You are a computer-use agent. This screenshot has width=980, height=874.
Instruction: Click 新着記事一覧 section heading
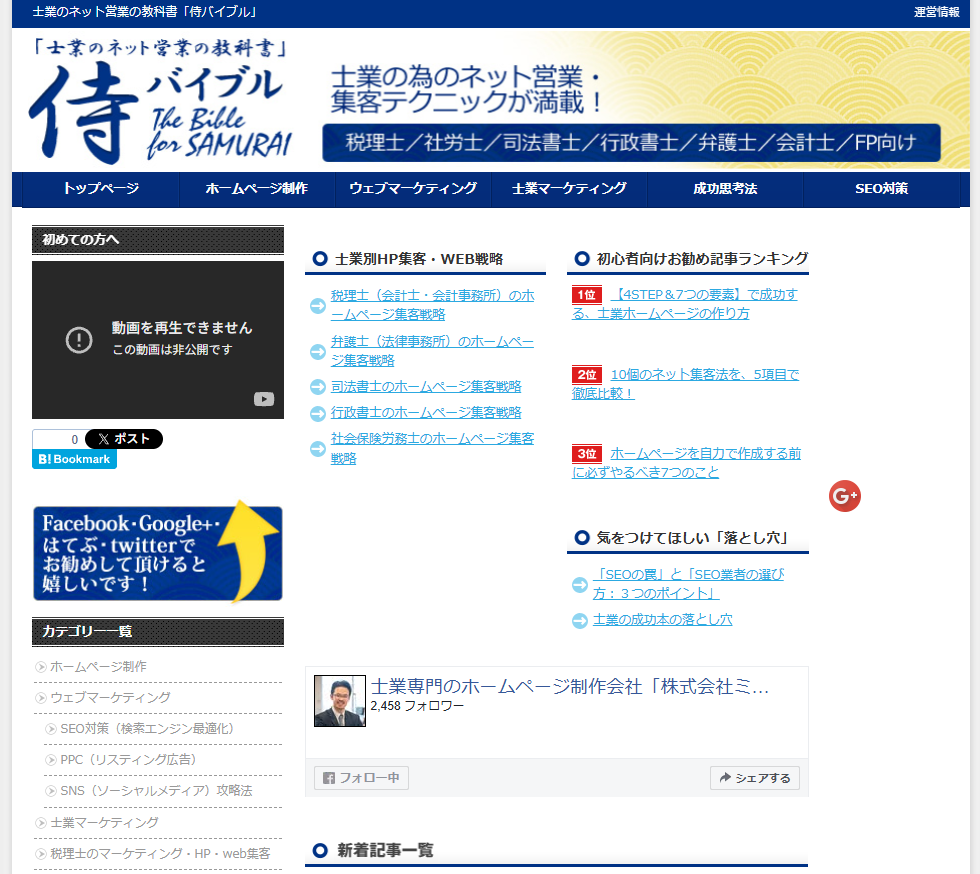pyautogui.click(x=385, y=850)
